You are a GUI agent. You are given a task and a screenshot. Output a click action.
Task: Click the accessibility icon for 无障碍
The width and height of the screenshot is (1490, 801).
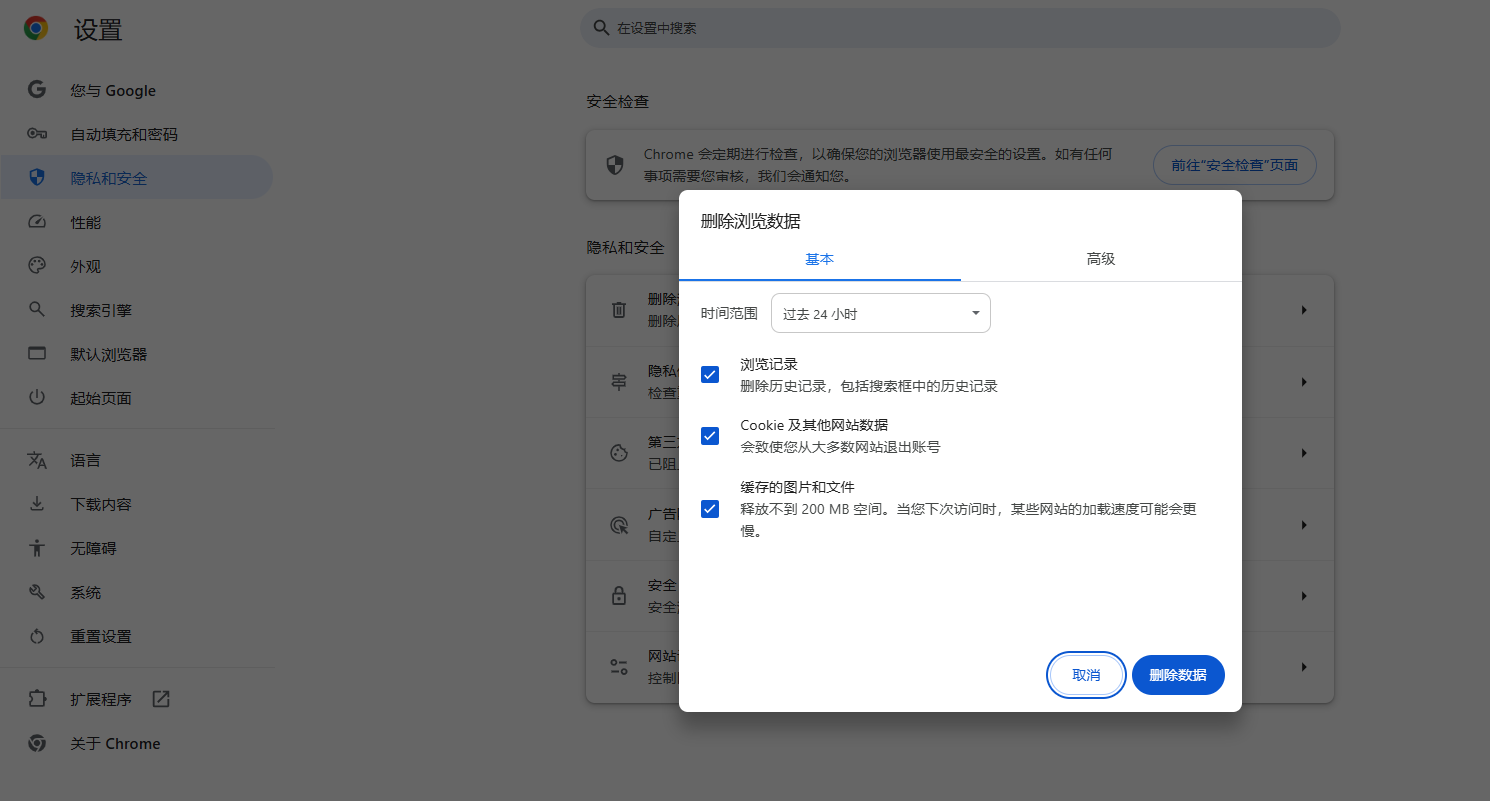coord(37,548)
